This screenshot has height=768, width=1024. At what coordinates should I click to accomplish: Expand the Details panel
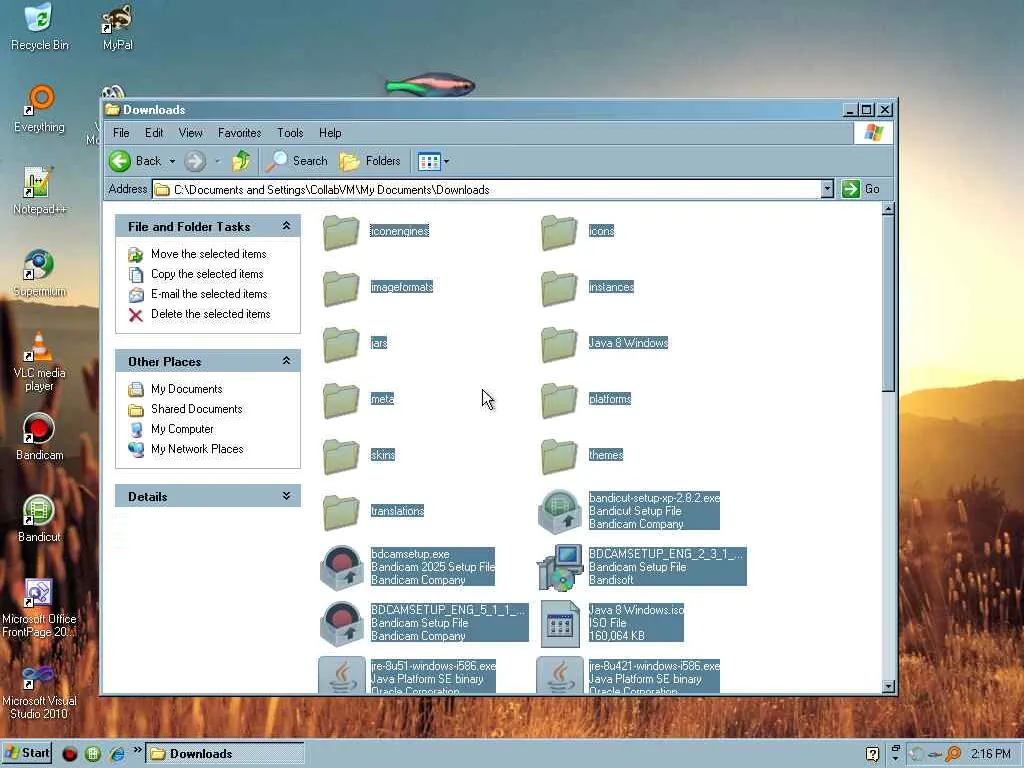click(286, 496)
